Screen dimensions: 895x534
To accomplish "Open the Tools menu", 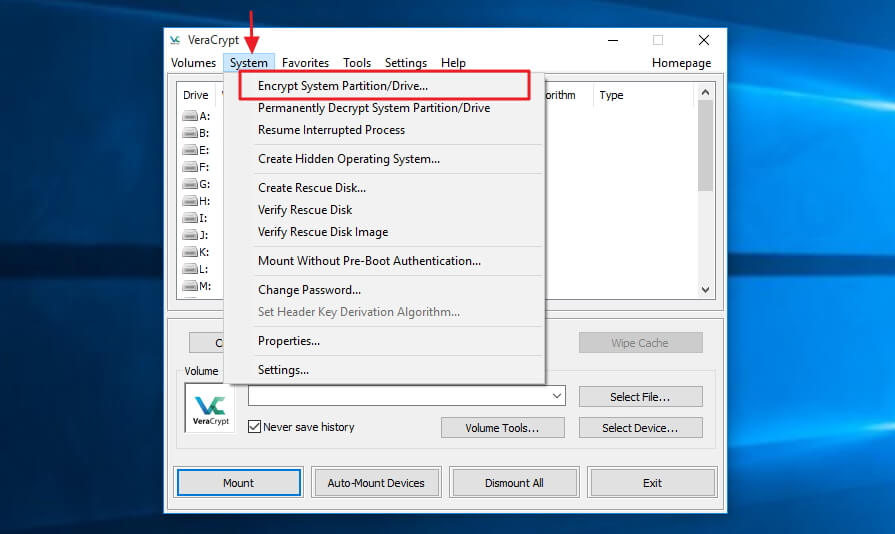I will pos(357,63).
